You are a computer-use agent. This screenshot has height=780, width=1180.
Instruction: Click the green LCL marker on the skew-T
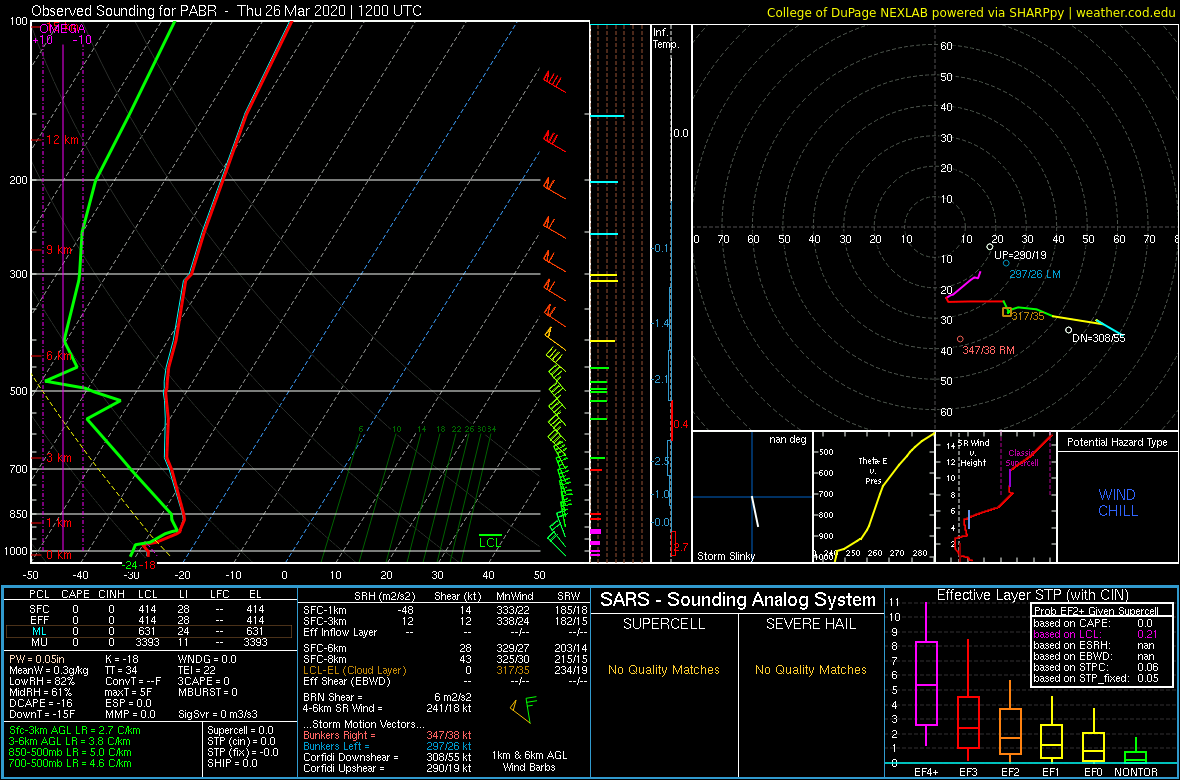(x=490, y=541)
